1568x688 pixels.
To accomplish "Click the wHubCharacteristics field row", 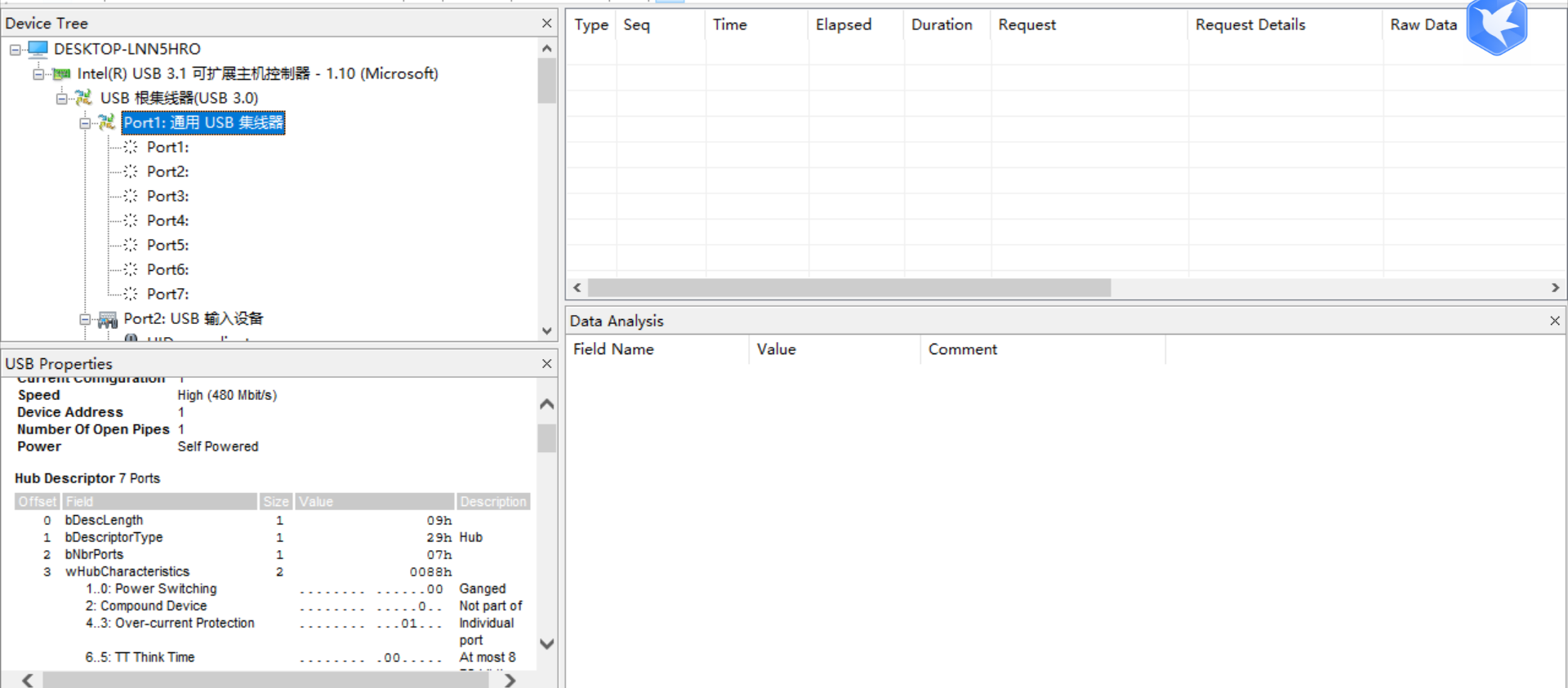I will click(273, 572).
